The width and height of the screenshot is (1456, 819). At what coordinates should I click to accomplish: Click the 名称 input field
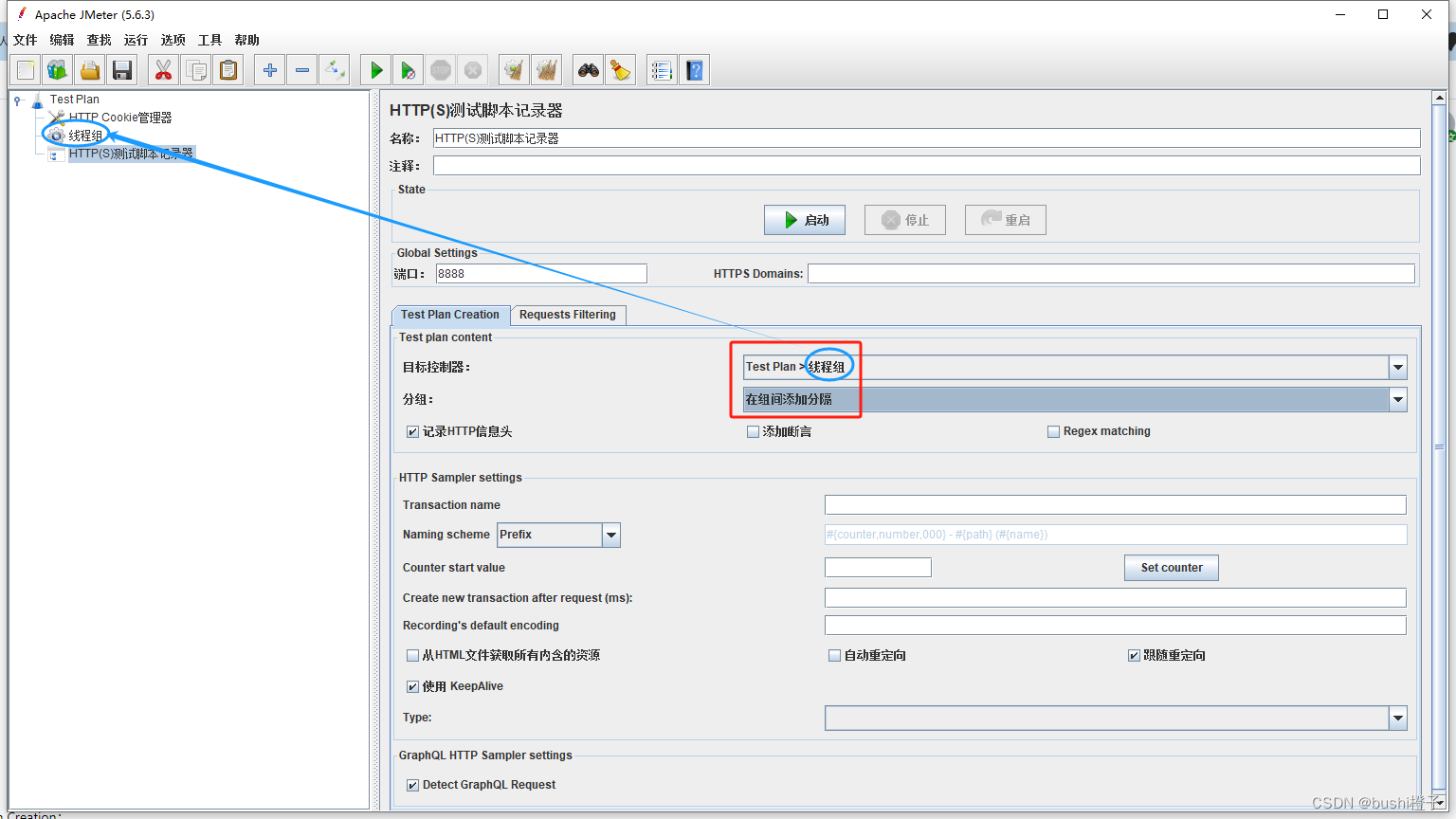pyautogui.click(x=926, y=138)
